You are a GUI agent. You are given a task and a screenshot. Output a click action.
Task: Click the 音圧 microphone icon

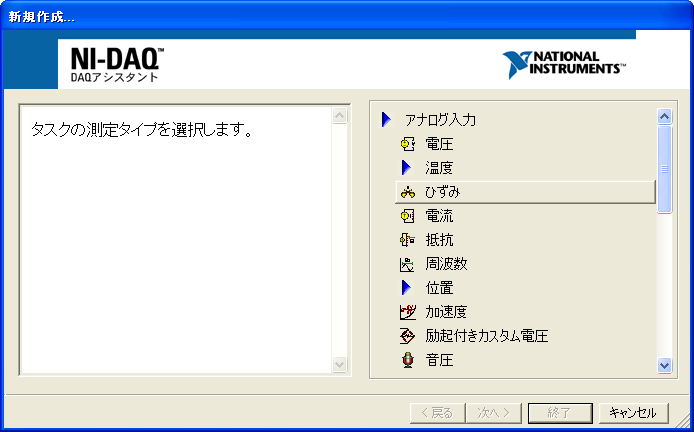click(408, 360)
